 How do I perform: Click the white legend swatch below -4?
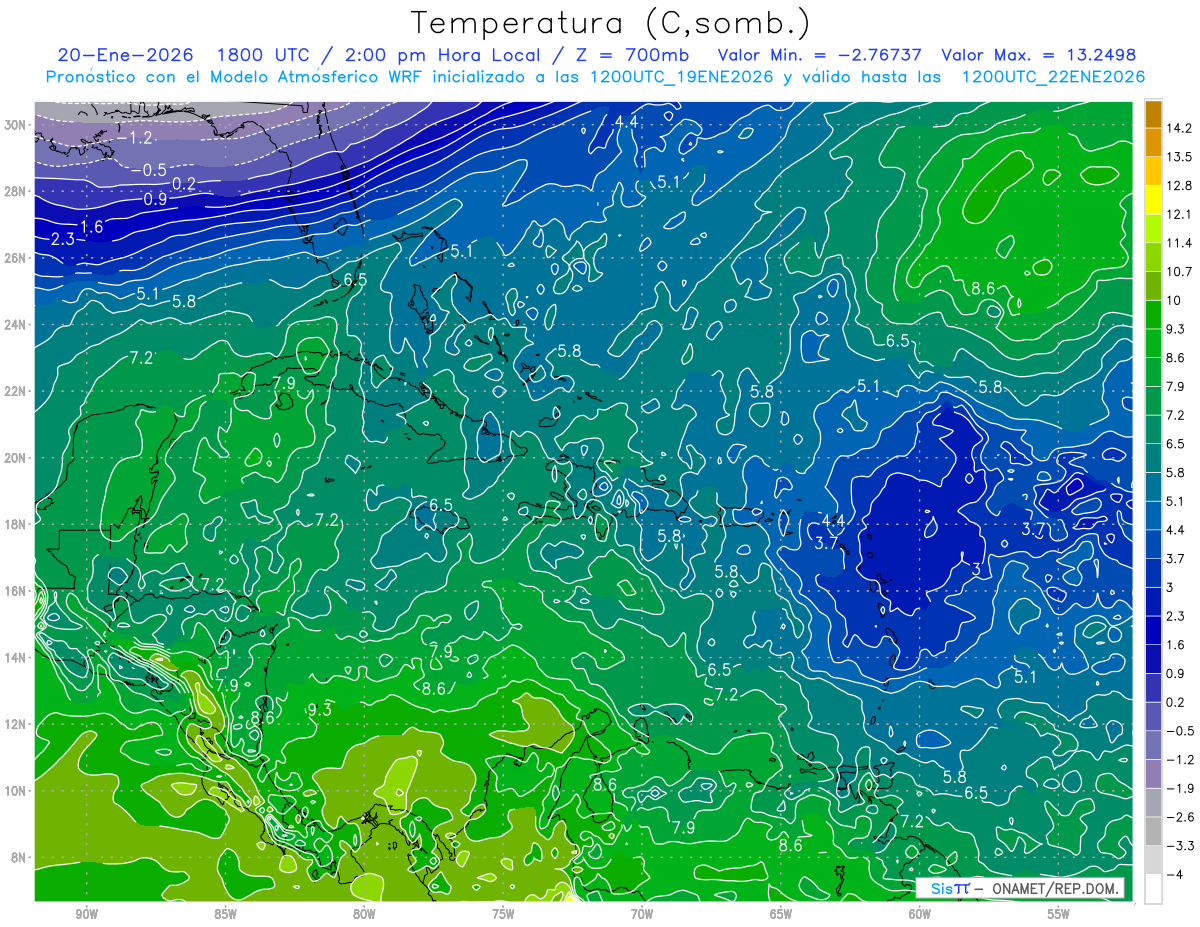[x=1153, y=889]
